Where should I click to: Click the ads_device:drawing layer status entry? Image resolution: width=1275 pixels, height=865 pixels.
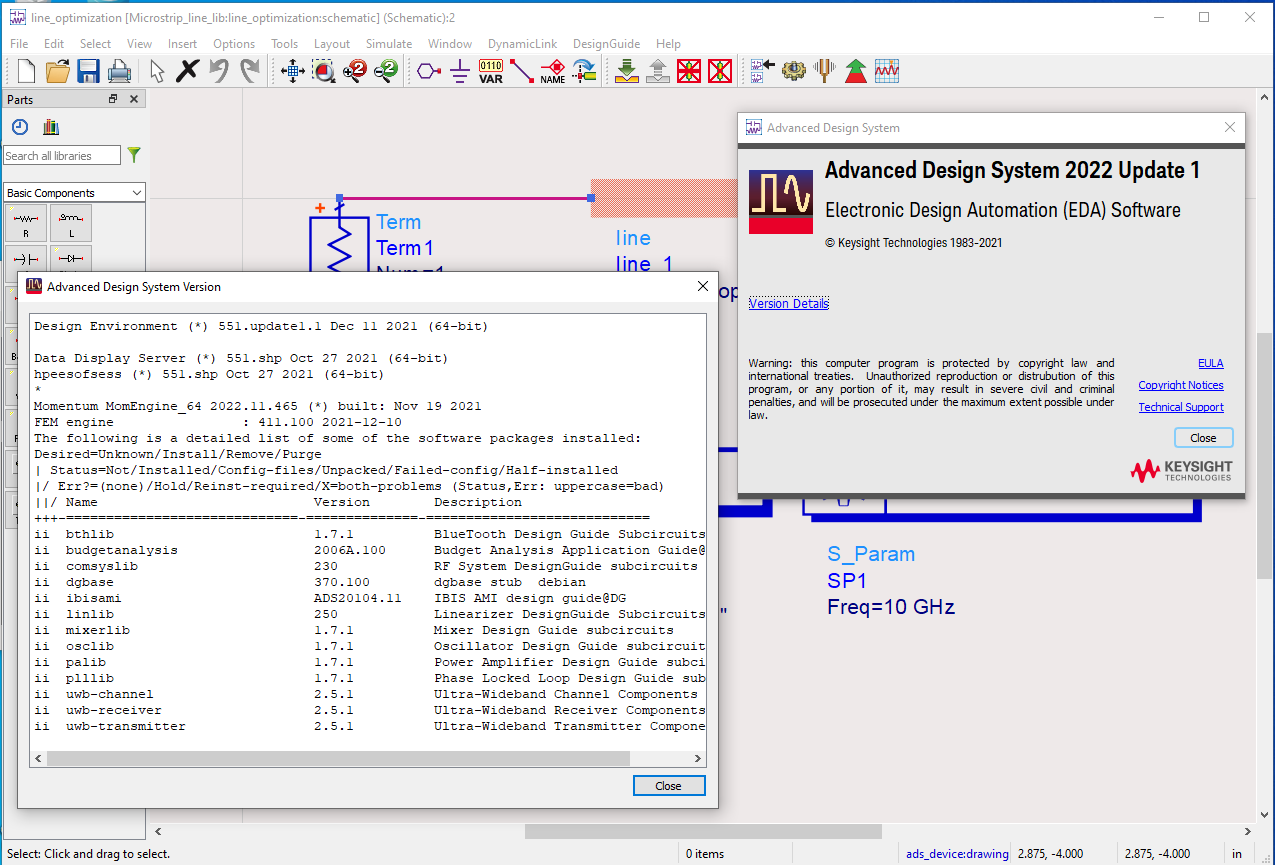click(x=957, y=854)
